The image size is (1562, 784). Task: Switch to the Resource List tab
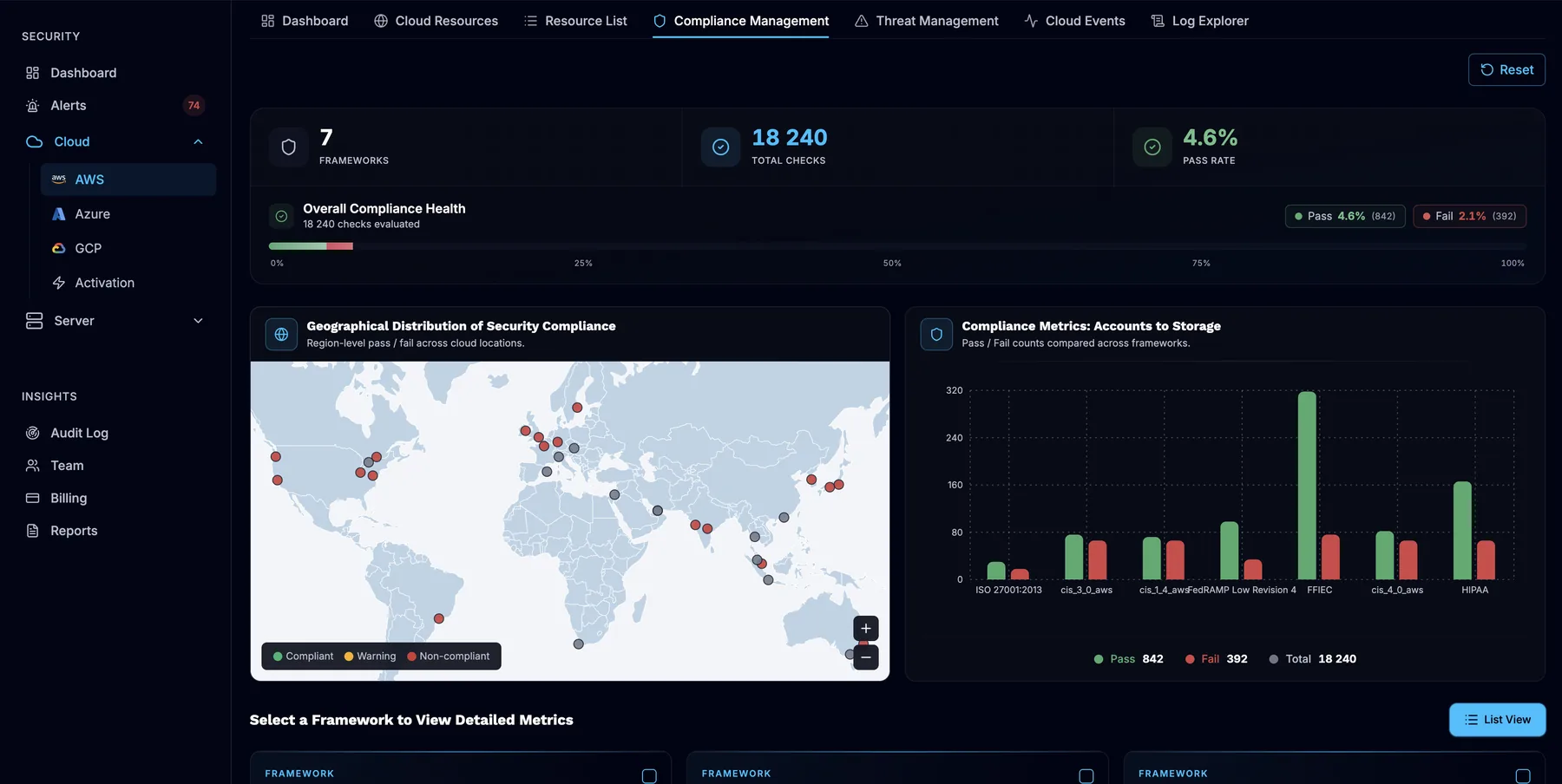pos(575,21)
